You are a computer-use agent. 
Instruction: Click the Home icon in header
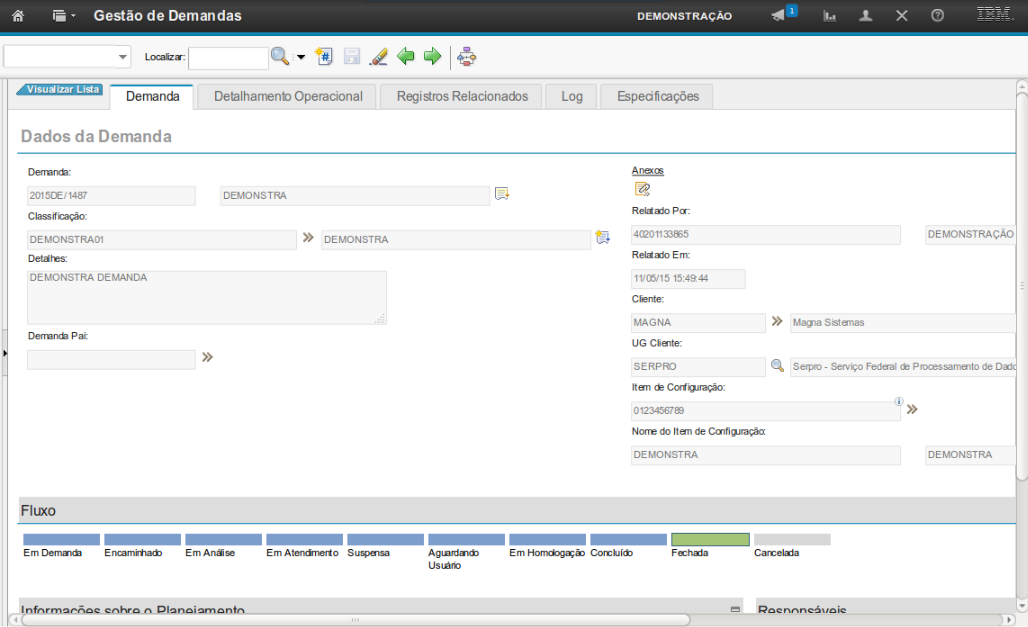[x=17, y=16]
